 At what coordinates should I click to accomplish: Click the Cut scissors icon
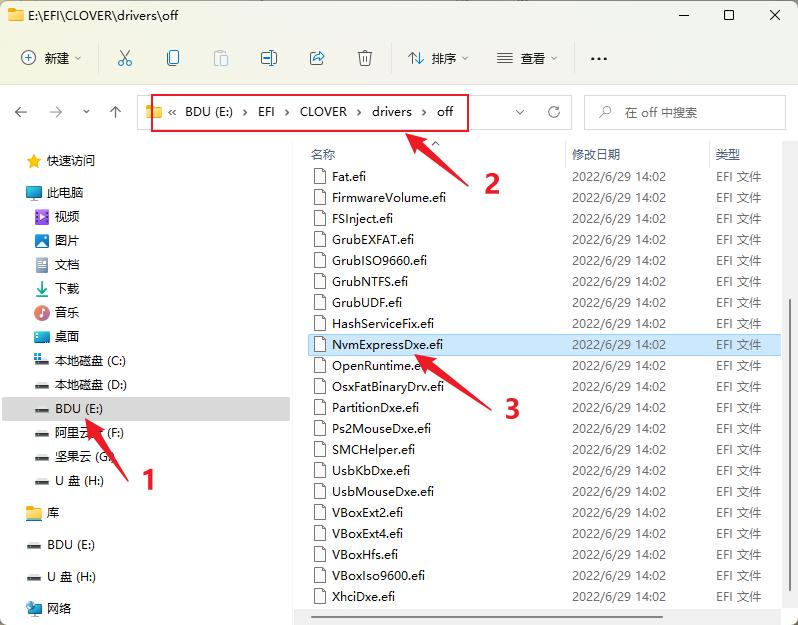[125, 58]
